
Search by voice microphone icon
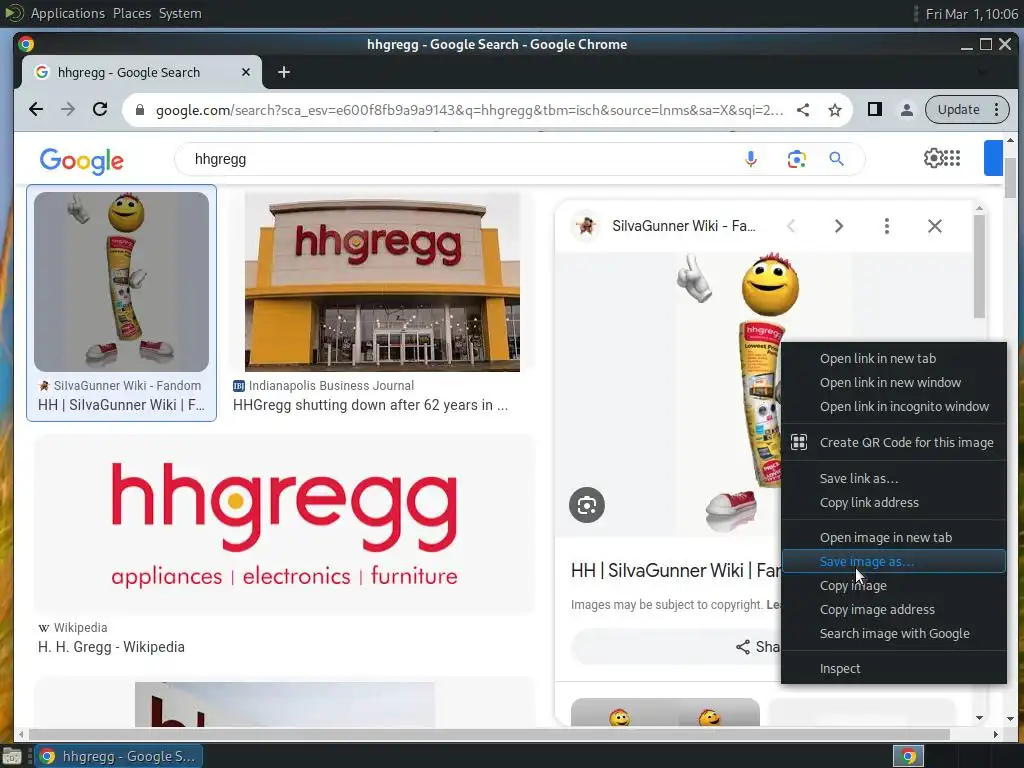pos(751,159)
